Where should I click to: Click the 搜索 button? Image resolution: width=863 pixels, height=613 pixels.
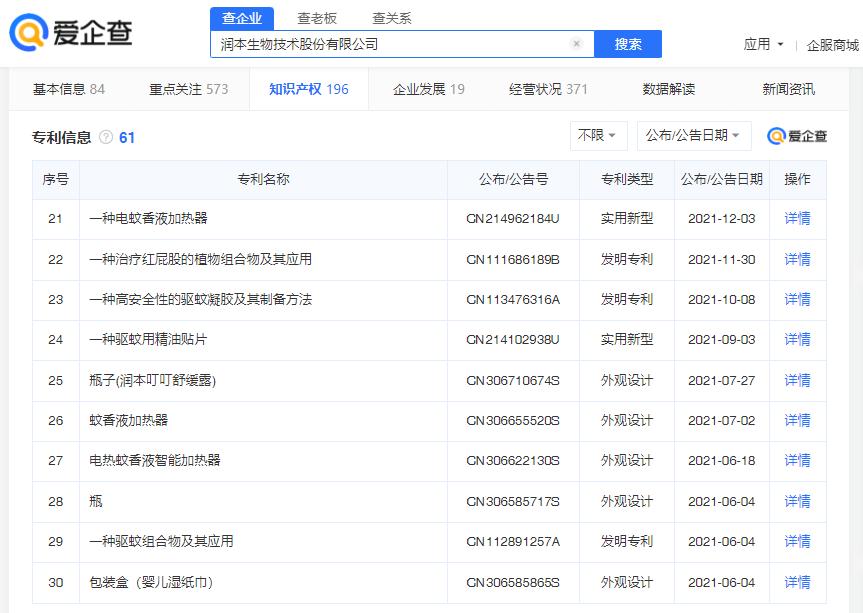(x=628, y=44)
